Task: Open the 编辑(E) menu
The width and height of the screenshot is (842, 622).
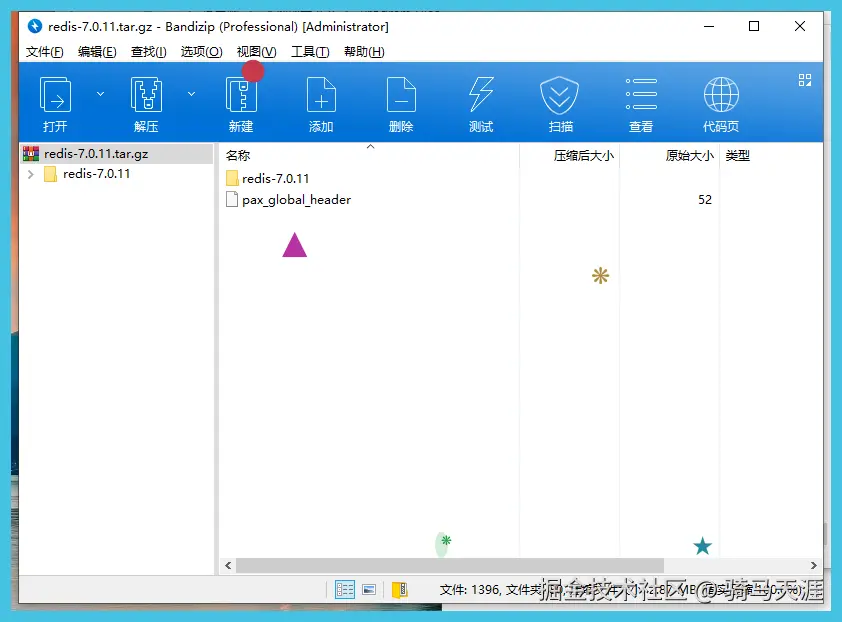Action: pos(97,52)
